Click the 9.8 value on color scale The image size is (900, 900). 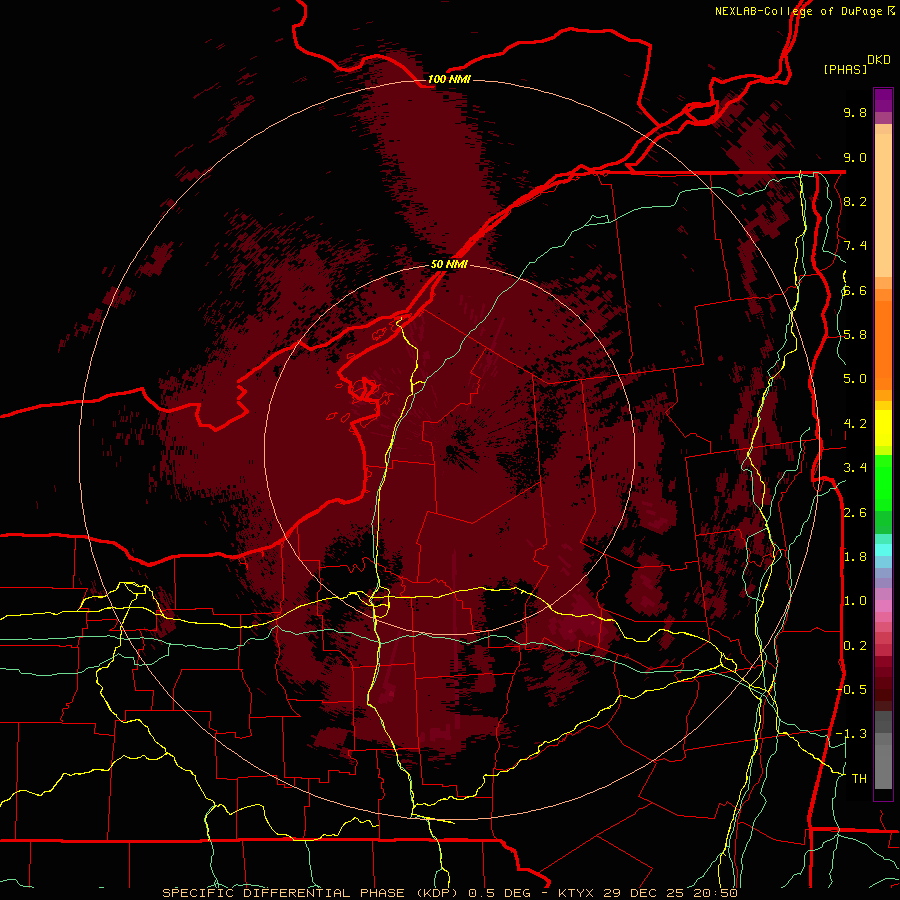click(x=855, y=112)
